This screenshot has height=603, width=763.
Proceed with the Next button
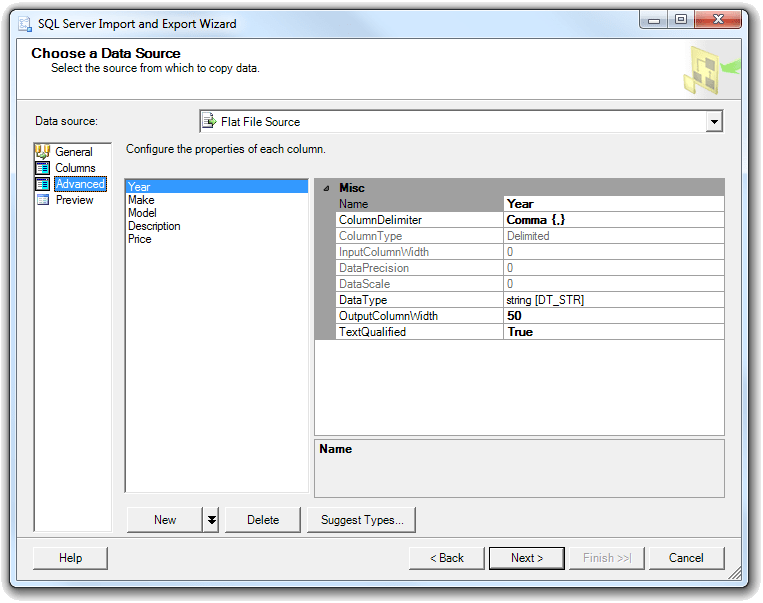[x=527, y=558]
